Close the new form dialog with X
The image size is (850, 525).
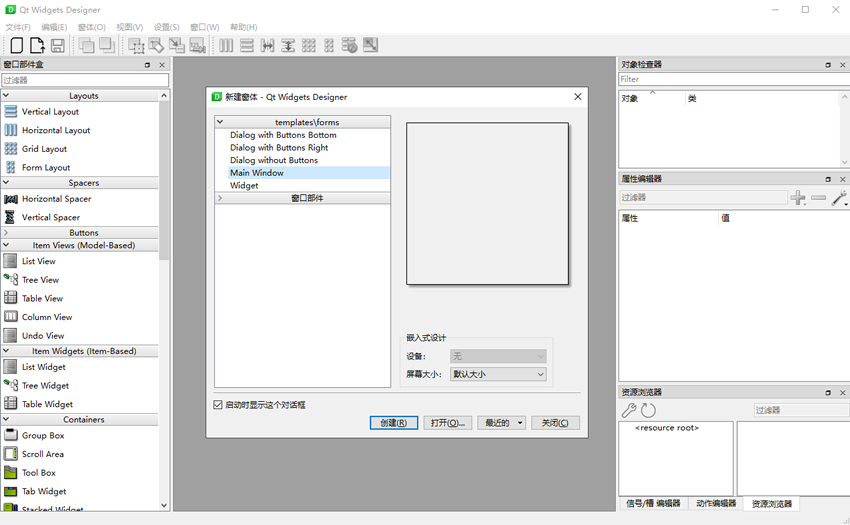click(x=578, y=97)
